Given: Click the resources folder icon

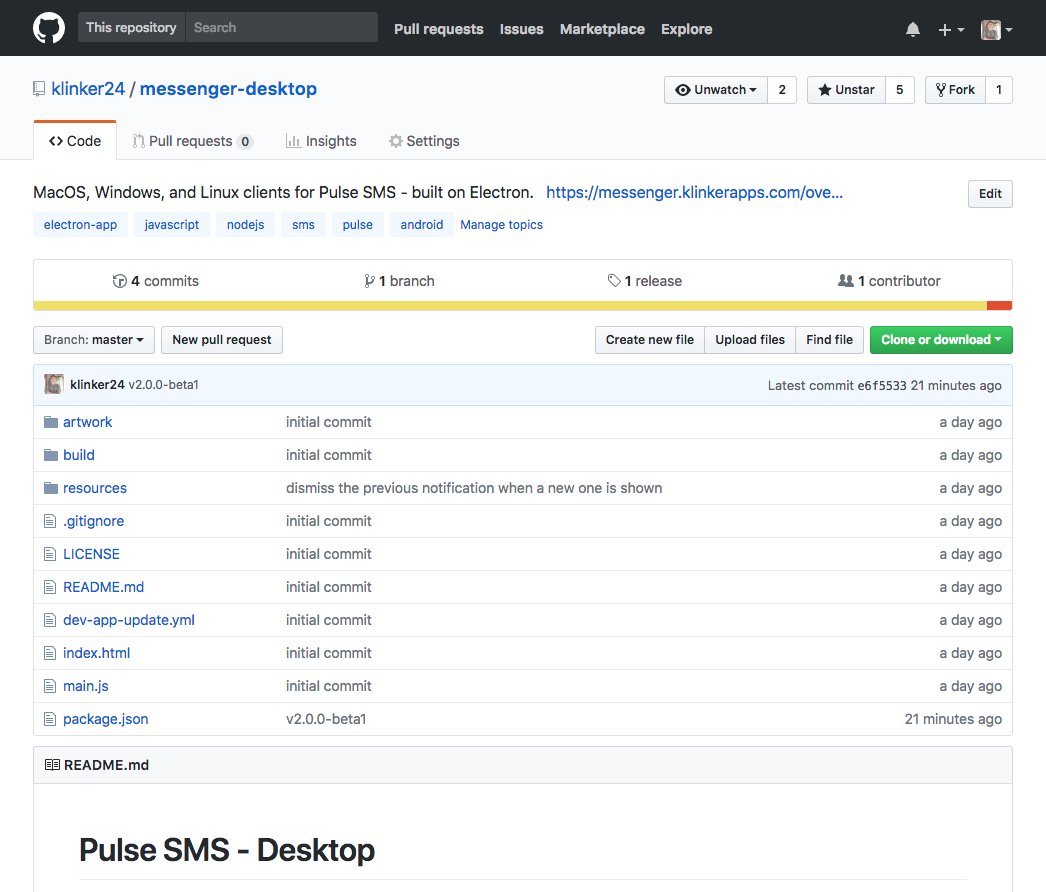Looking at the screenshot, I should (x=51, y=488).
